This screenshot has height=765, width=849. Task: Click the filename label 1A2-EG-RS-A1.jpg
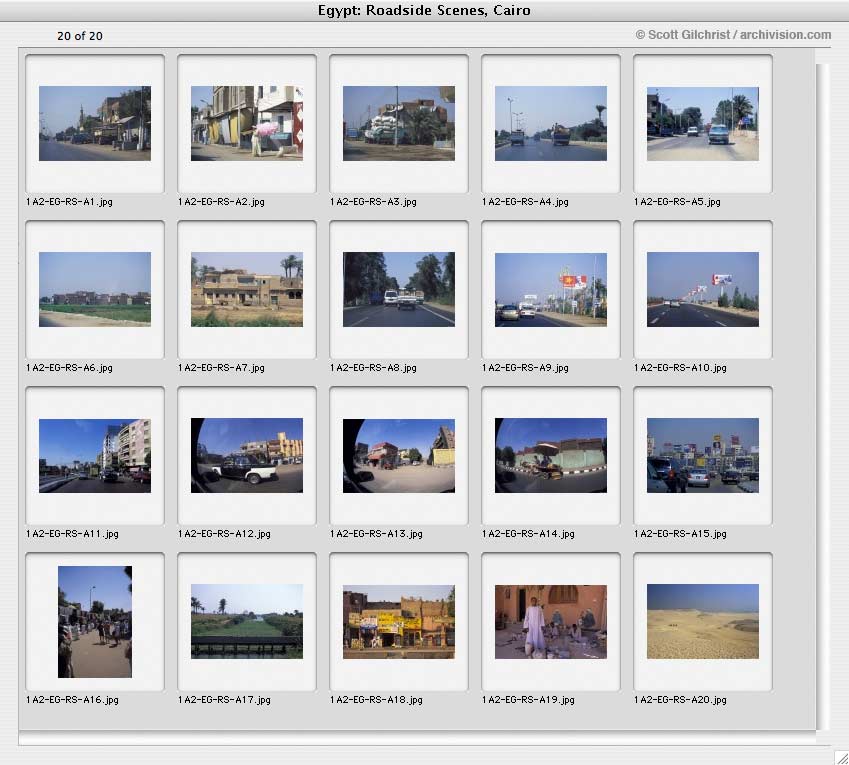point(69,202)
